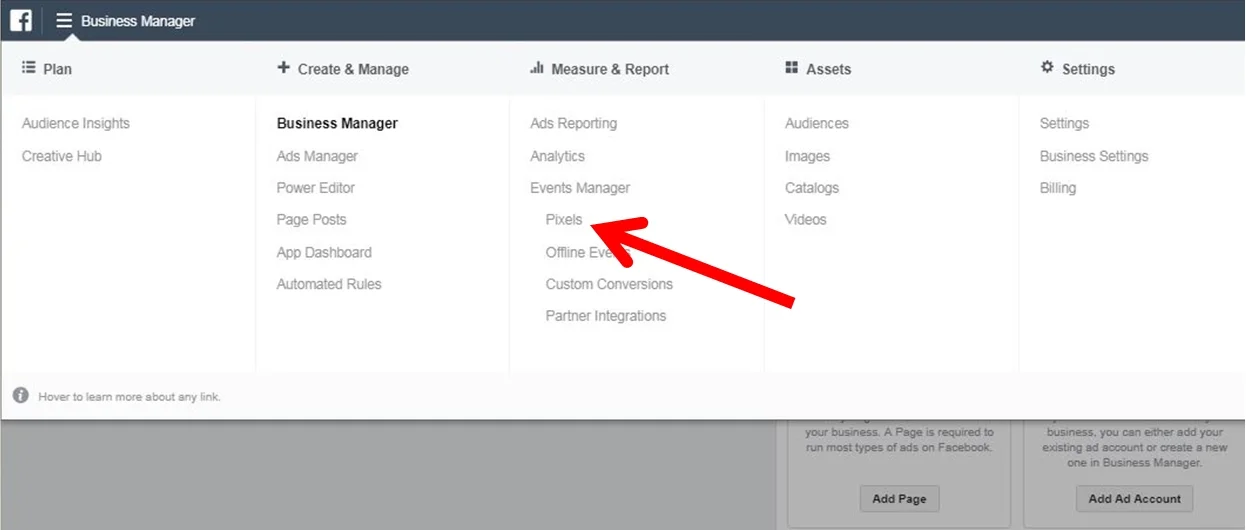Select Pixels under Events Manager
Screen dimensions: 1246x530
[564, 220]
